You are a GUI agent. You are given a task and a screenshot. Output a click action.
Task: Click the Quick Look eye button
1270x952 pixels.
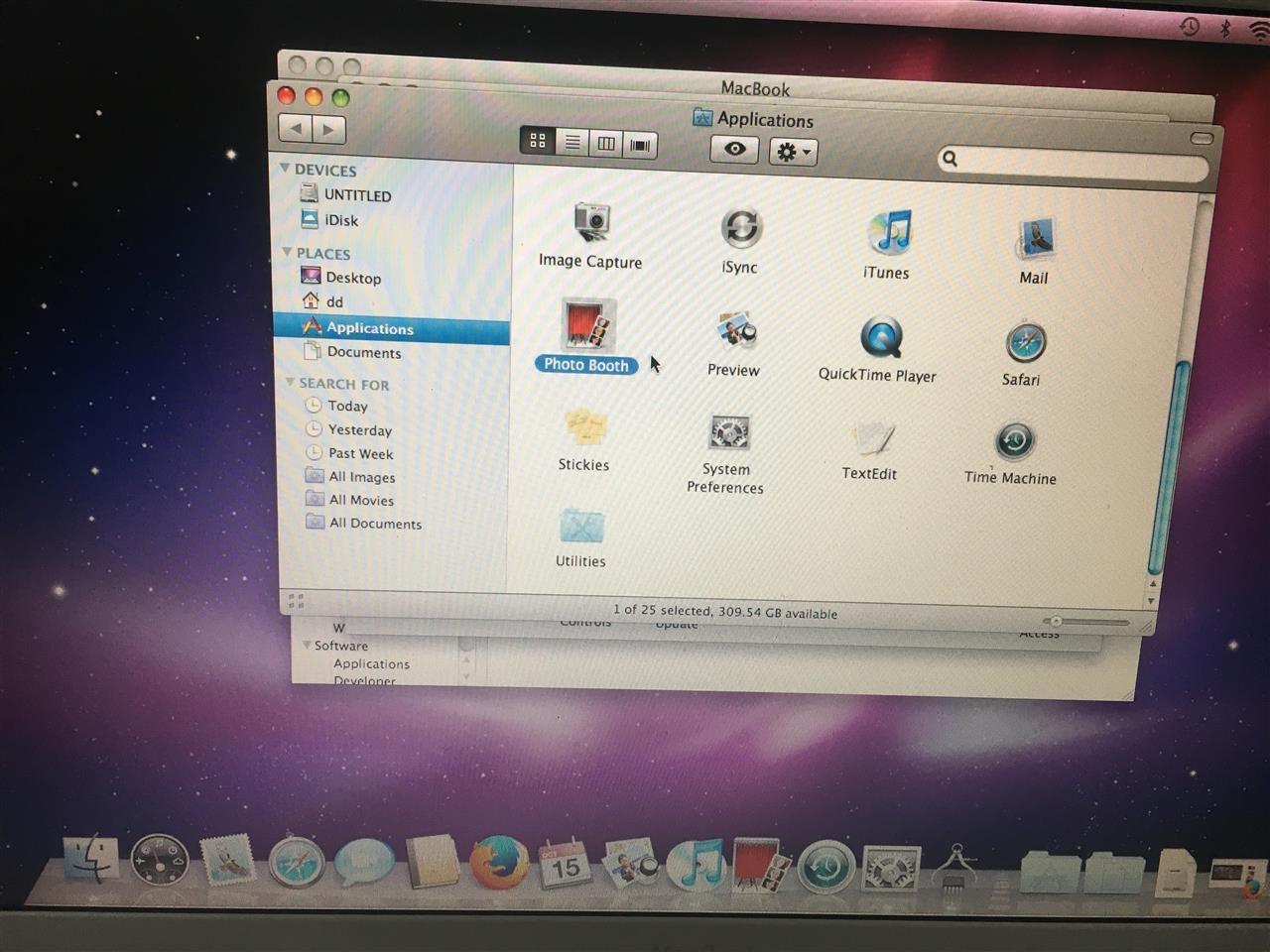pos(735,149)
